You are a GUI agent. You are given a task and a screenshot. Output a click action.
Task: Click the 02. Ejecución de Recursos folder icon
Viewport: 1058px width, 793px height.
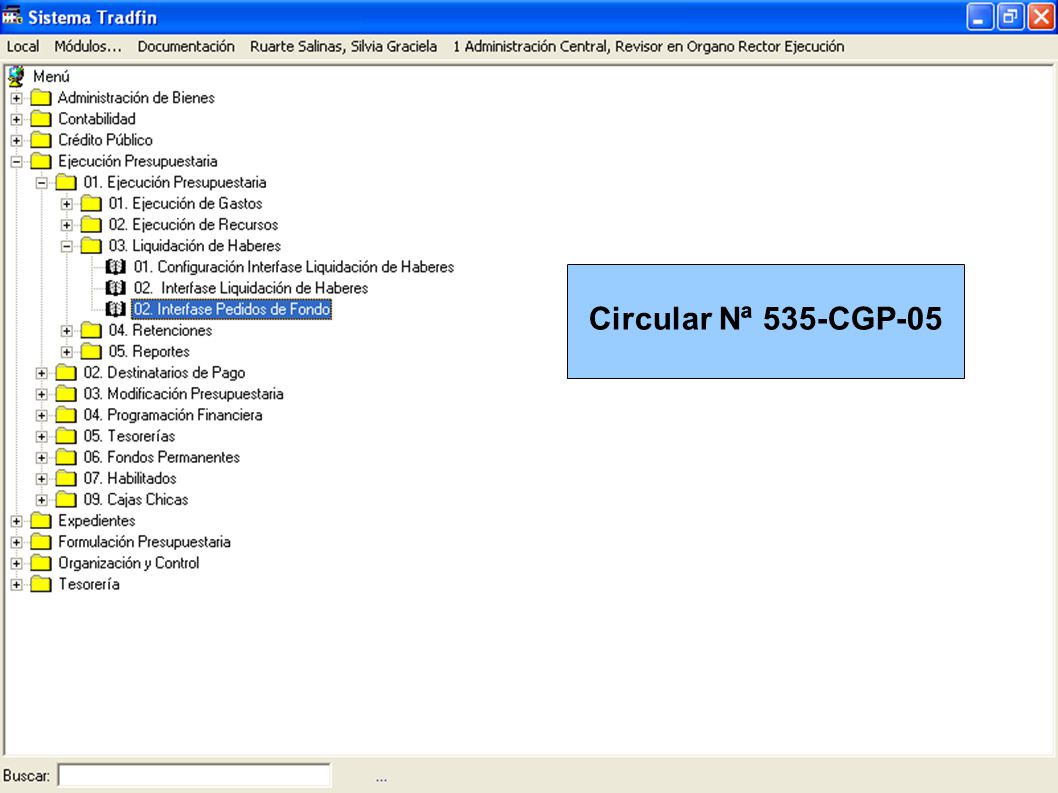(x=91, y=225)
